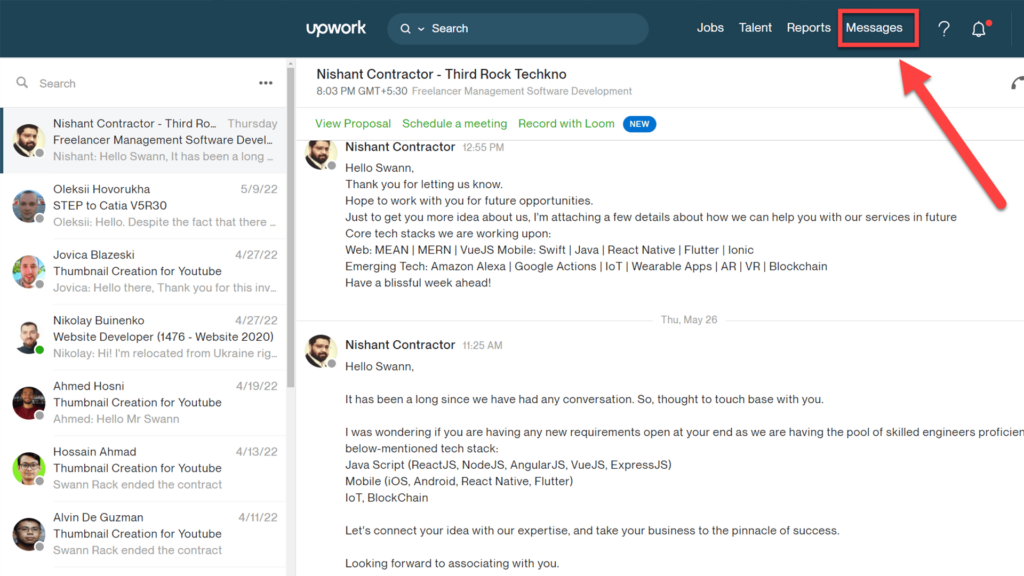The image size is (1024, 576).
Task: Open Ahmed Hosni conversation
Action: point(144,402)
